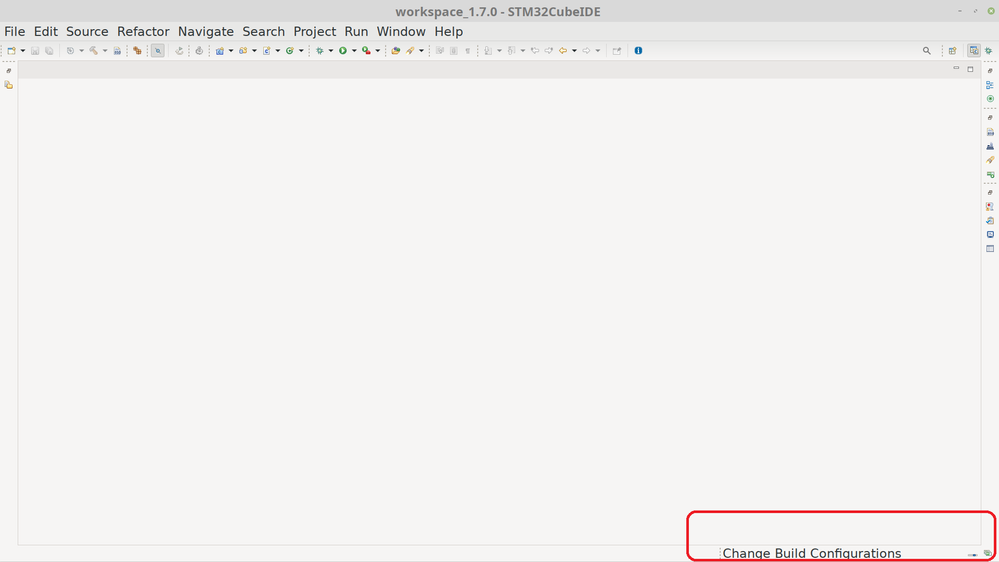999x562 pixels.
Task: Minimize the empty editor area
Action: (x=956, y=68)
